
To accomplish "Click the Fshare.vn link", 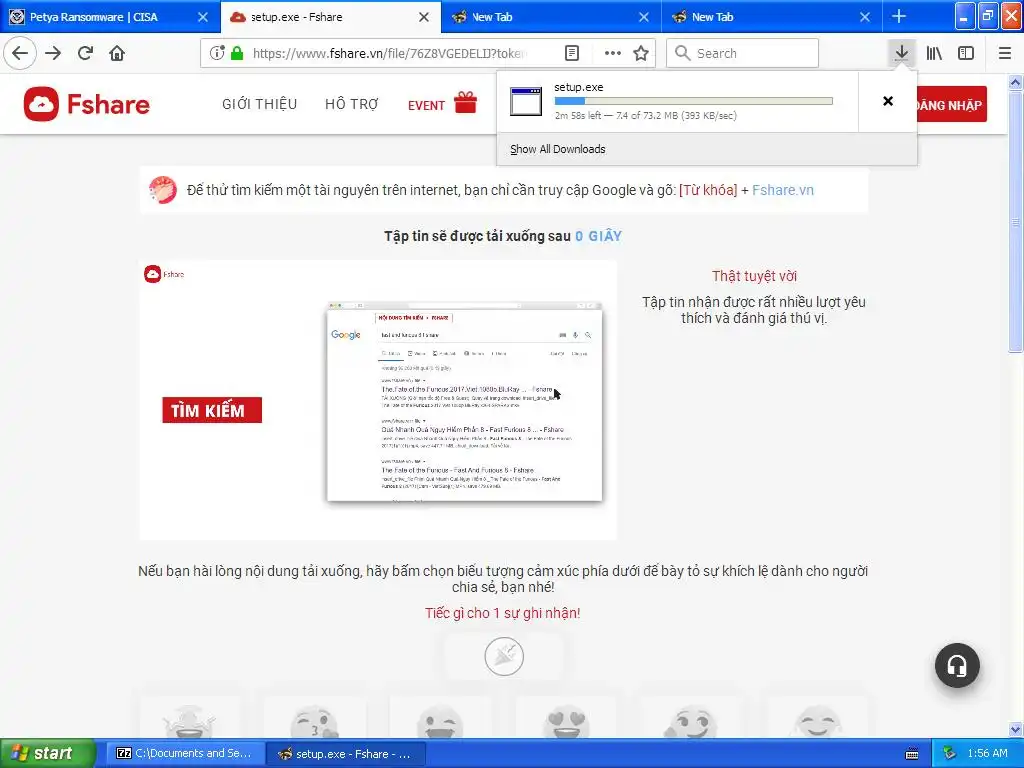I will tap(782, 190).
